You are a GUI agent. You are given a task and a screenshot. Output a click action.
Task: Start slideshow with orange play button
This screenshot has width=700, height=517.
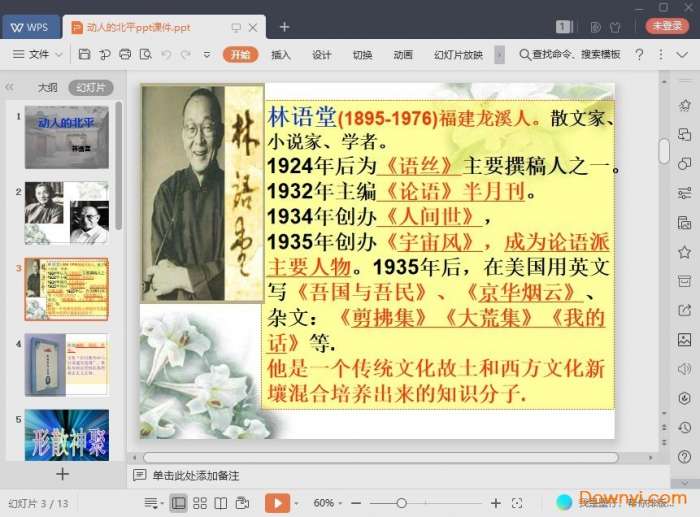[x=277, y=503]
